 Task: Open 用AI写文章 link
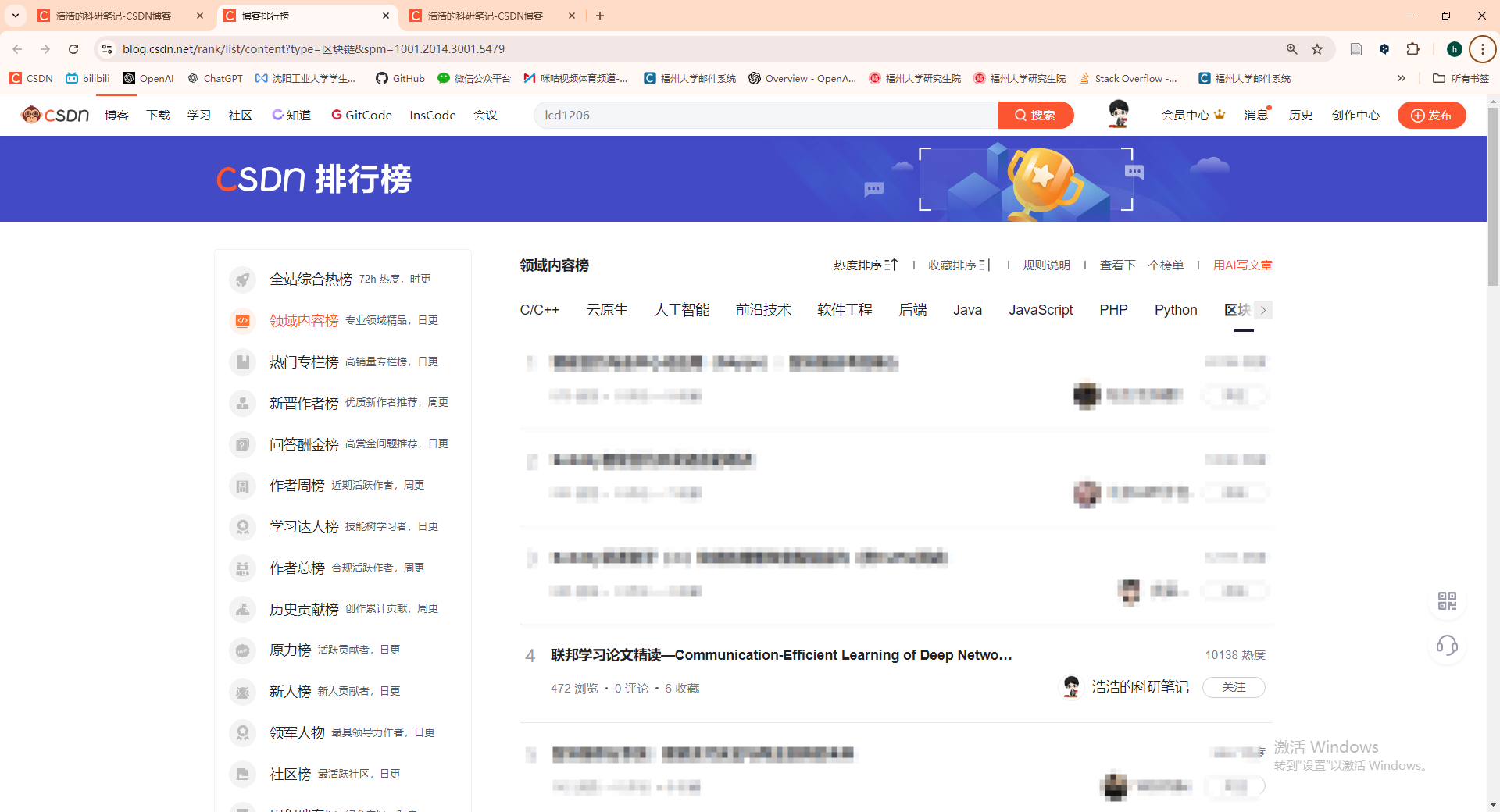pyautogui.click(x=1242, y=265)
